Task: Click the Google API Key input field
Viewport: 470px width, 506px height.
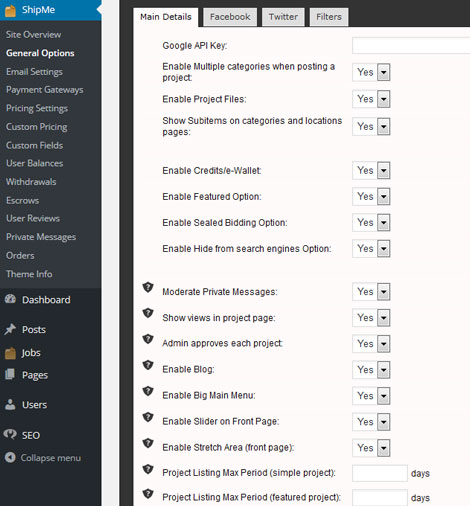Action: pyautogui.click(x=411, y=46)
